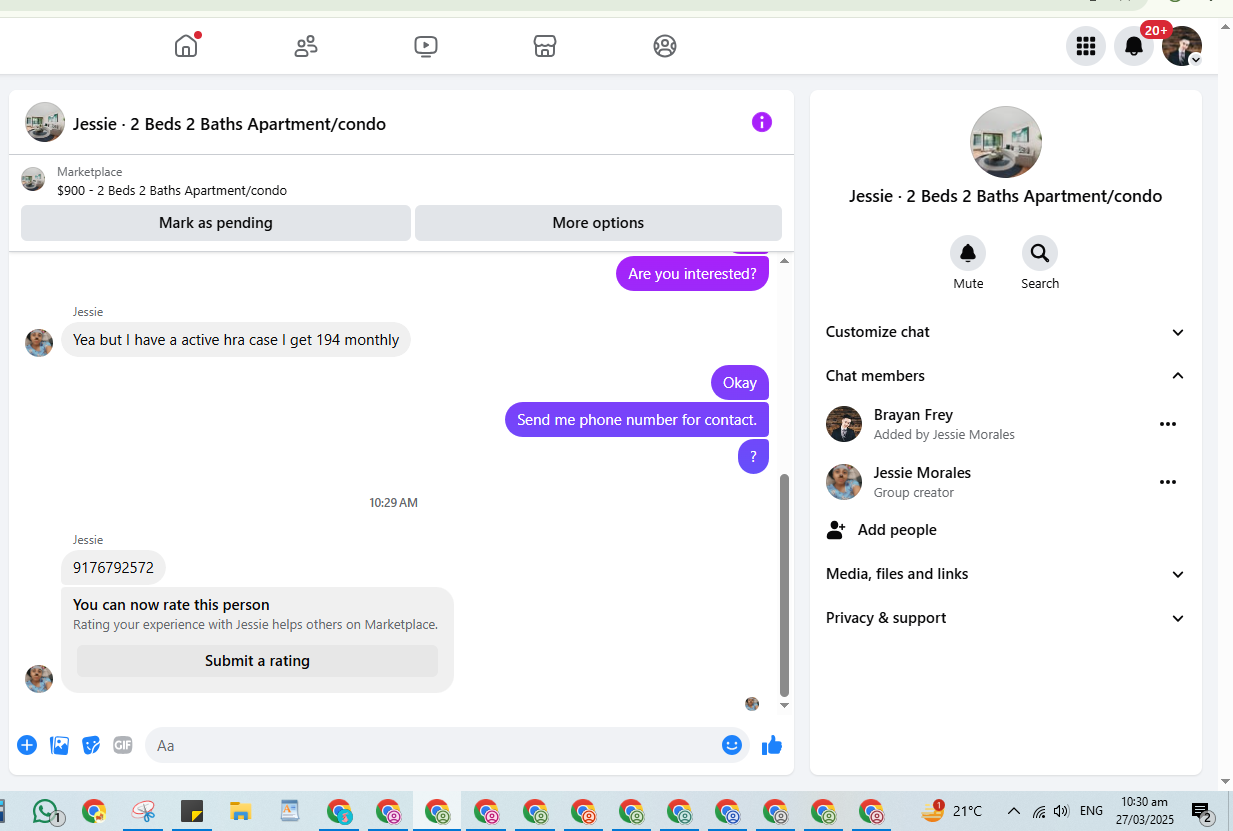This screenshot has height=831, width=1233.
Task: Open Sticky Notes from the taskbar
Action: point(192,811)
